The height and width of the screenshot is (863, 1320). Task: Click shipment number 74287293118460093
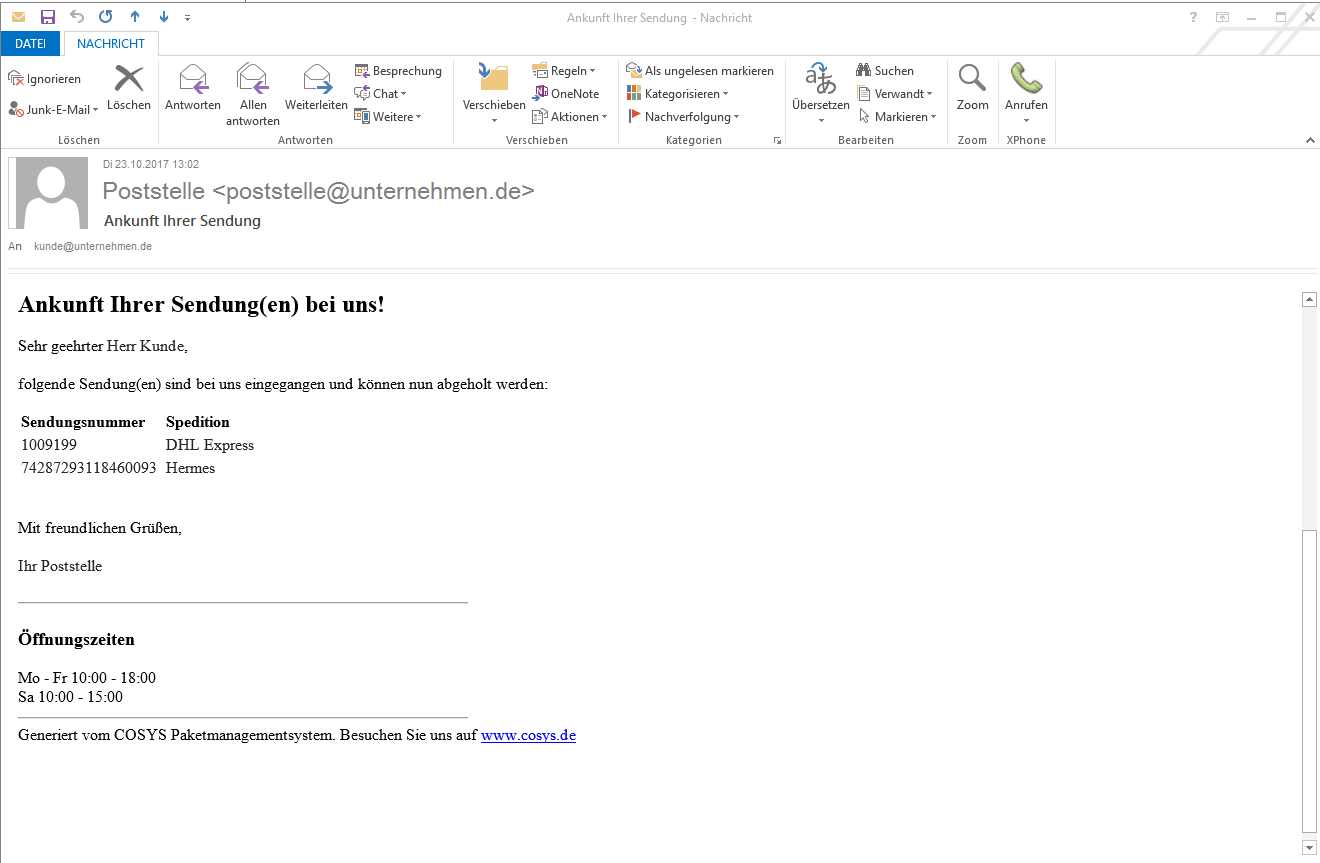[89, 468]
